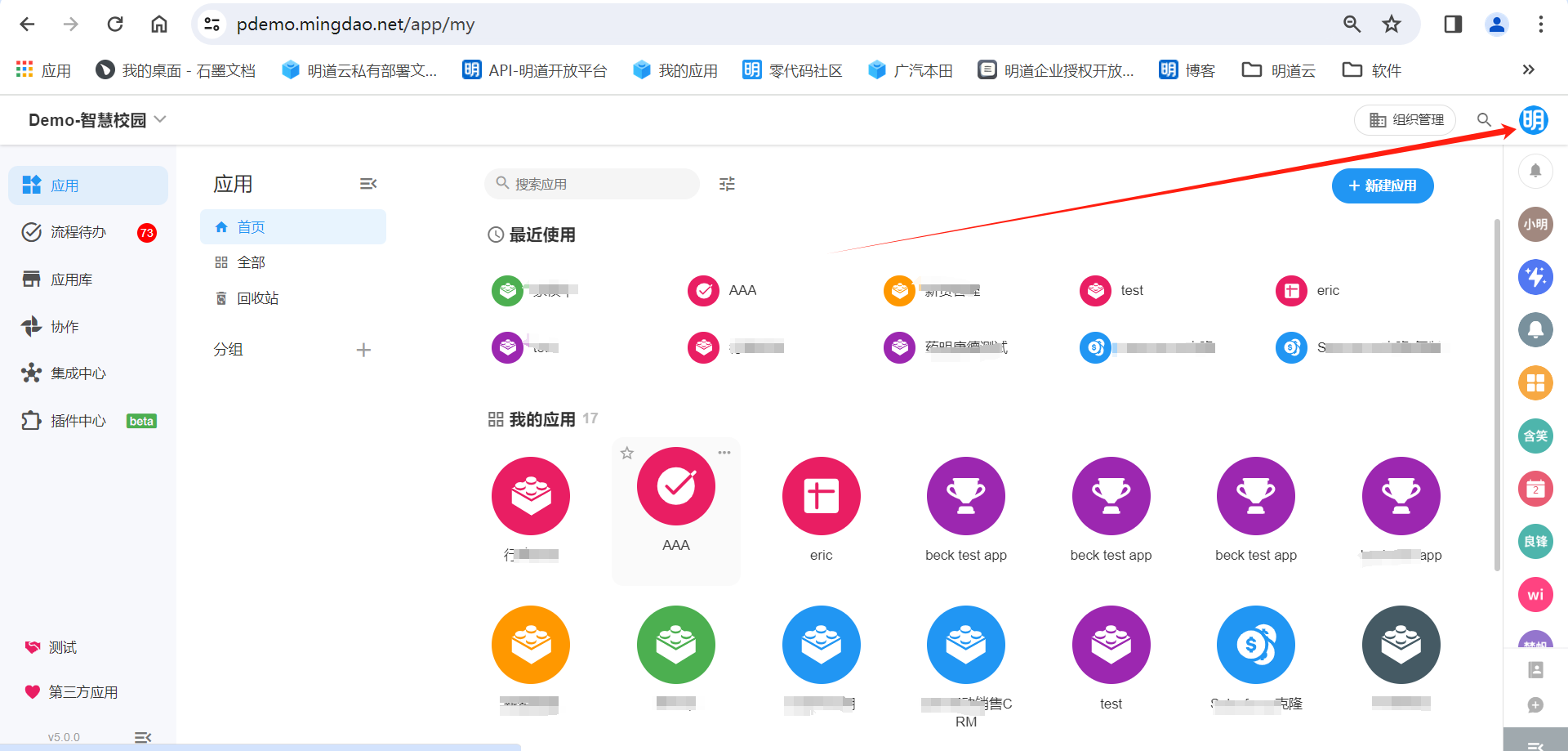1568x751 pixels.
Task: Open the more options menu on AAA card
Action: 724,453
